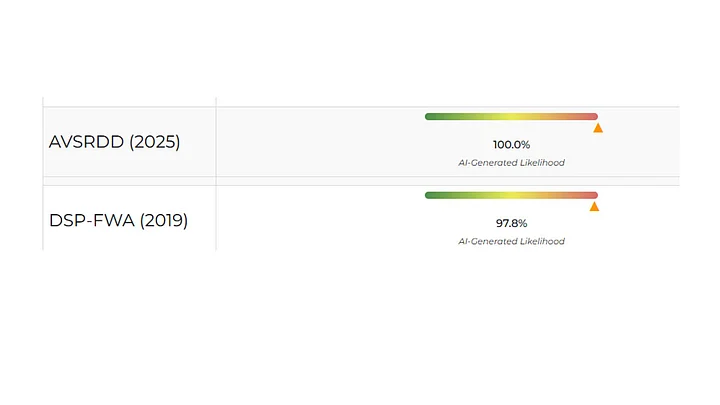The height and width of the screenshot is (405, 720).
Task: Click AI-Generated Likelihood caption under 97.8%
Action: (511, 241)
